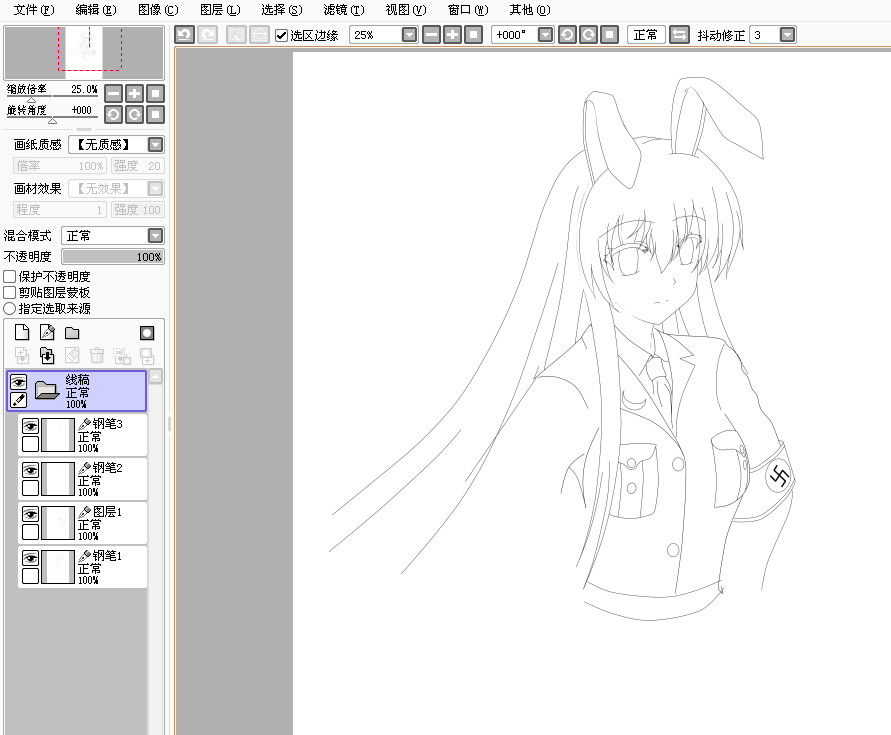Click the undo arrow in top toolbar
Screen dimensions: 891x735
tap(184, 35)
